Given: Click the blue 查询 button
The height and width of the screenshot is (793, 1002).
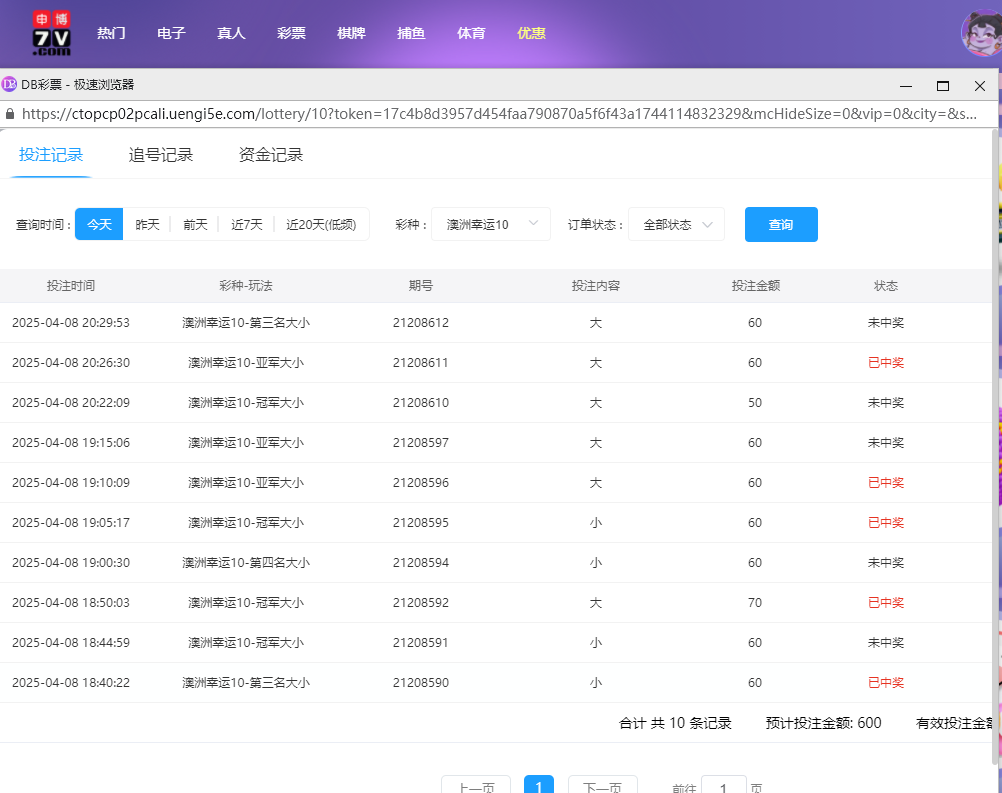Looking at the screenshot, I should pyautogui.click(x=781, y=225).
